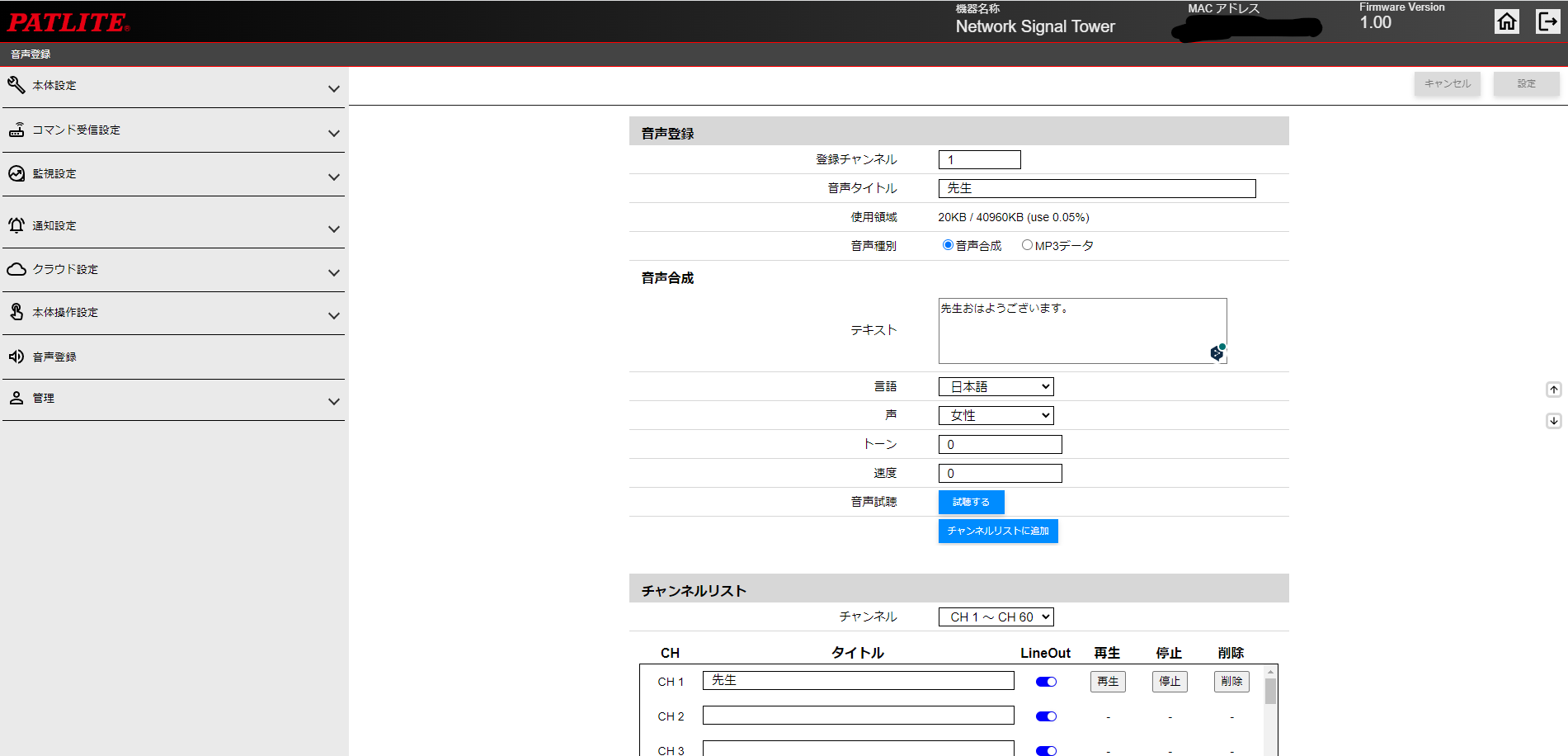Click the home icon in header
This screenshot has height=756, width=1568.
(1506, 21)
